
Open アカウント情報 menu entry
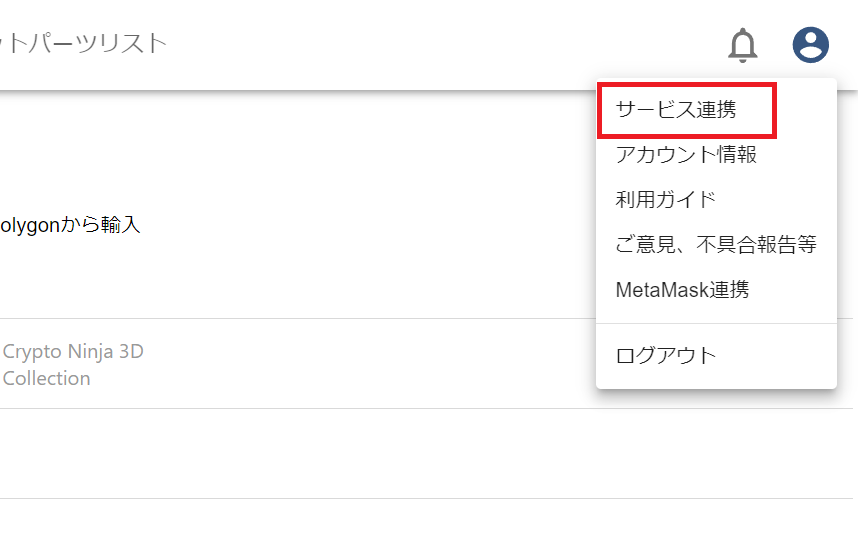pos(686,155)
